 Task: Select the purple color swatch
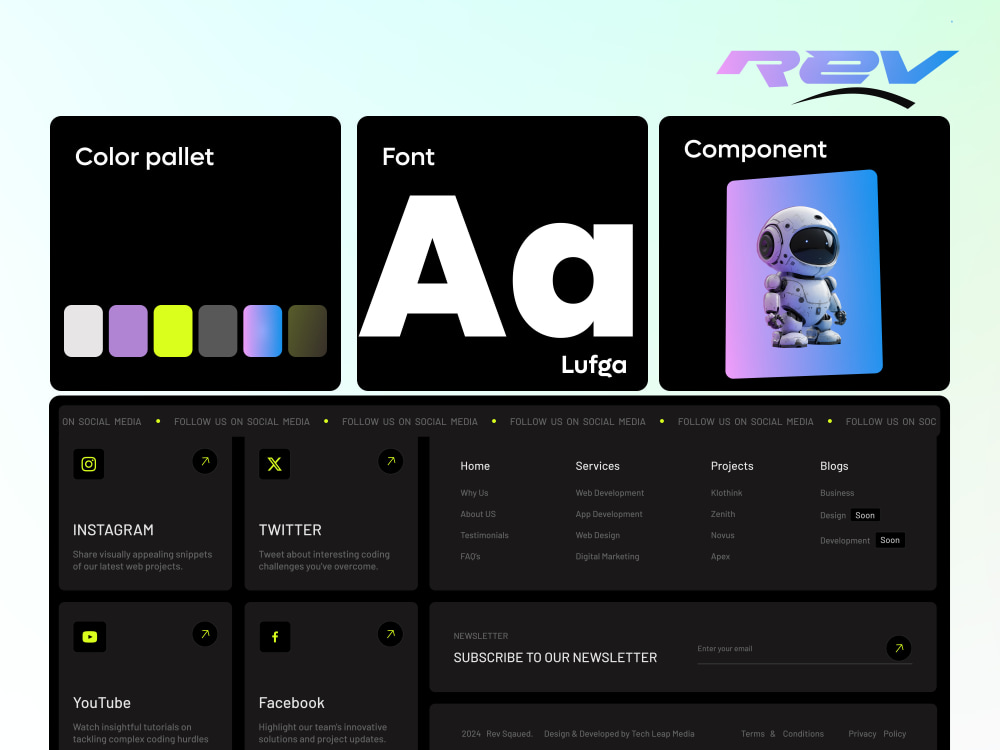(x=128, y=331)
